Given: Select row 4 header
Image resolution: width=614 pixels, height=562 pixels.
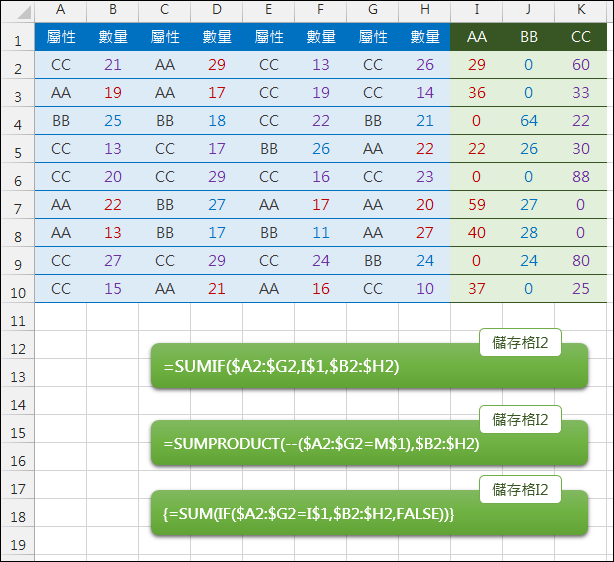Looking at the screenshot, I should 18,121.
